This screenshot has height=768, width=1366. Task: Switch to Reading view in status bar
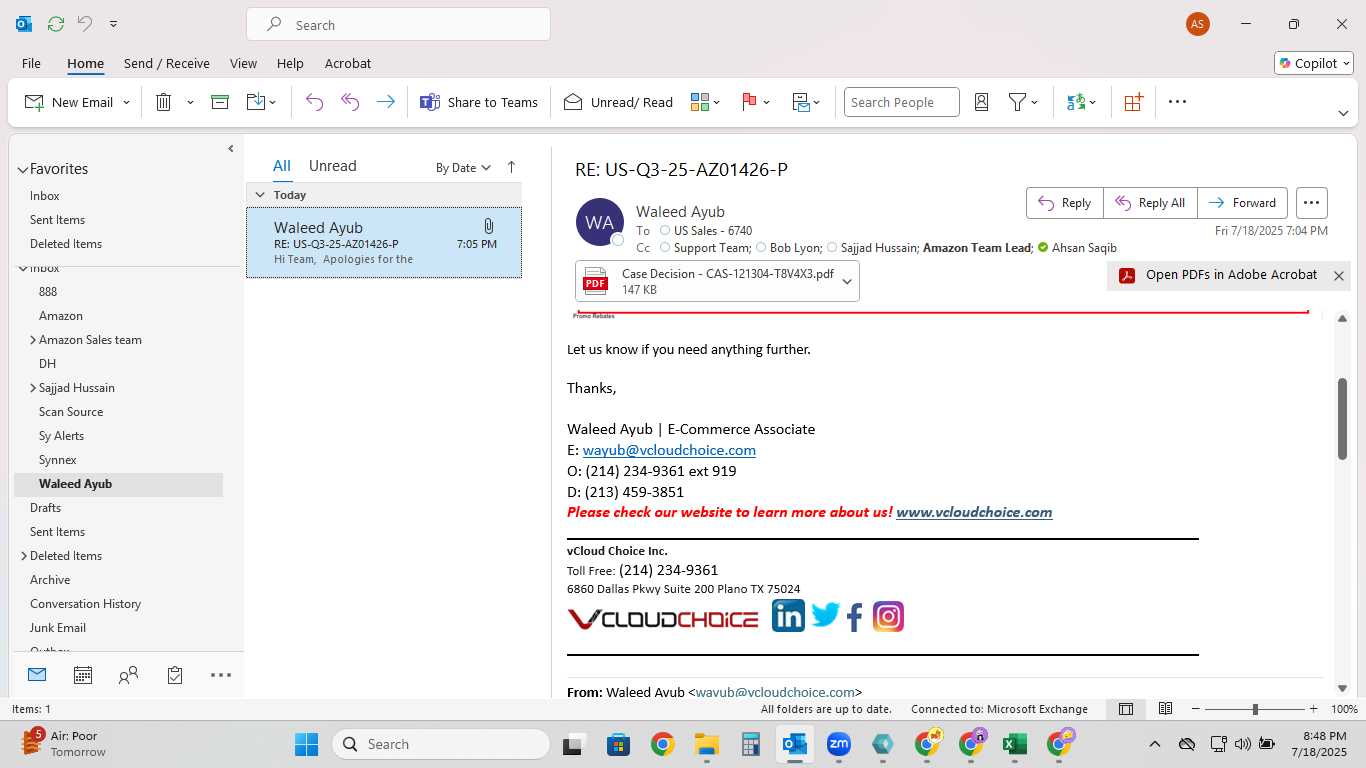pos(1165,709)
